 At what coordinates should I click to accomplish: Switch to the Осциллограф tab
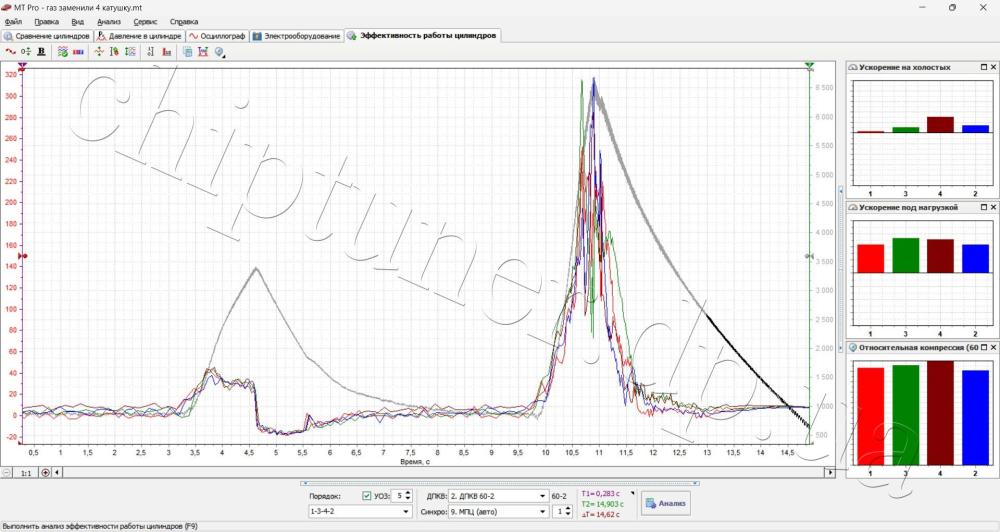(217, 36)
